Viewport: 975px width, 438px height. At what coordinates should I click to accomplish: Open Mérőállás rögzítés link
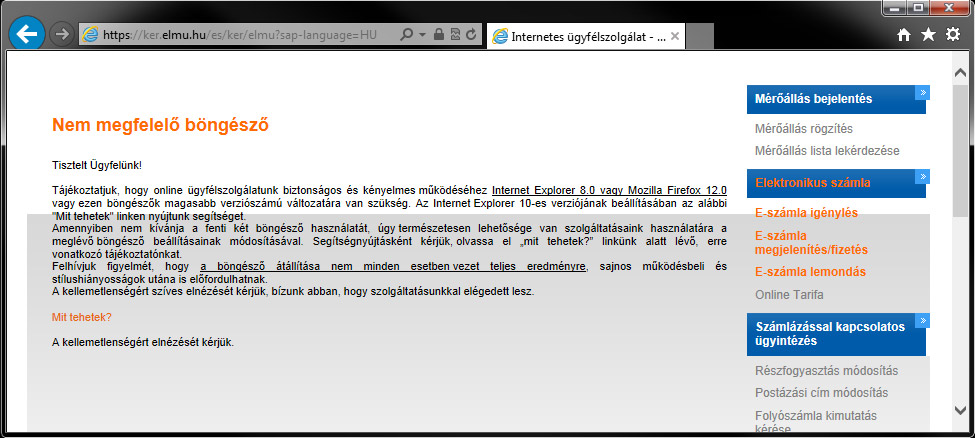803,129
